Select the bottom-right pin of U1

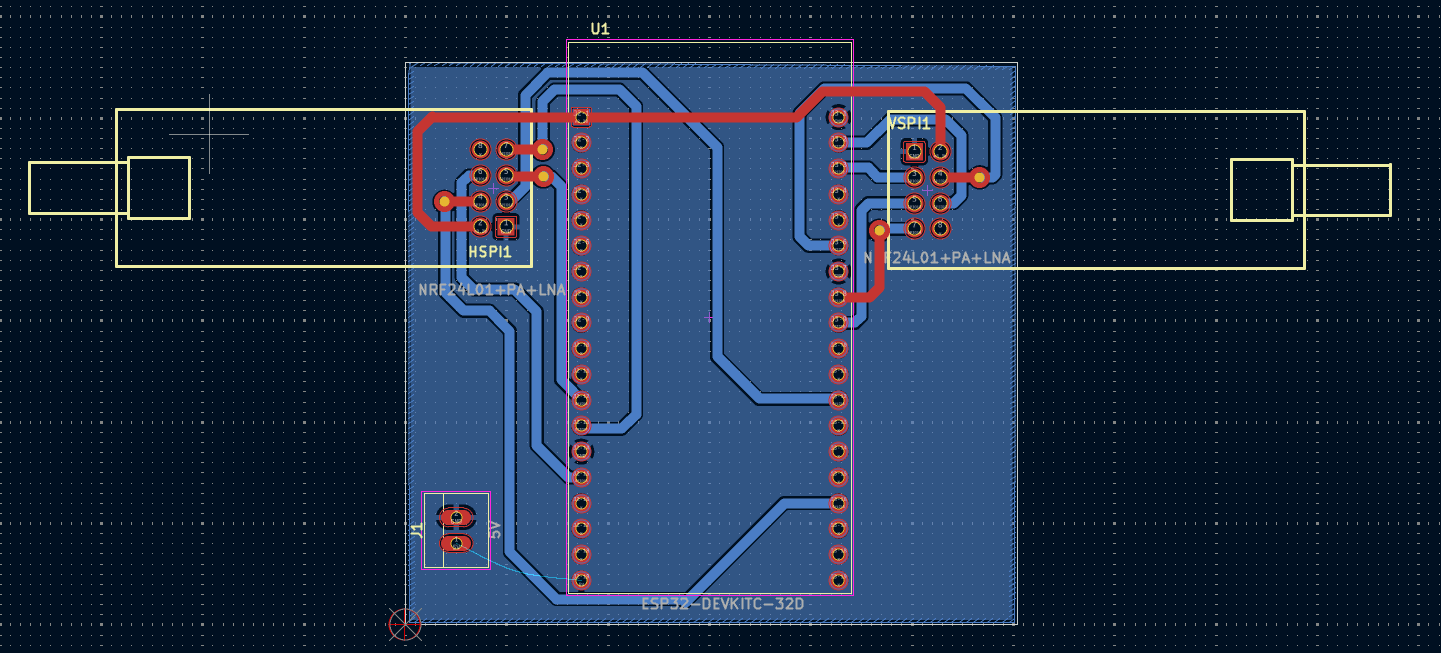pos(838,580)
